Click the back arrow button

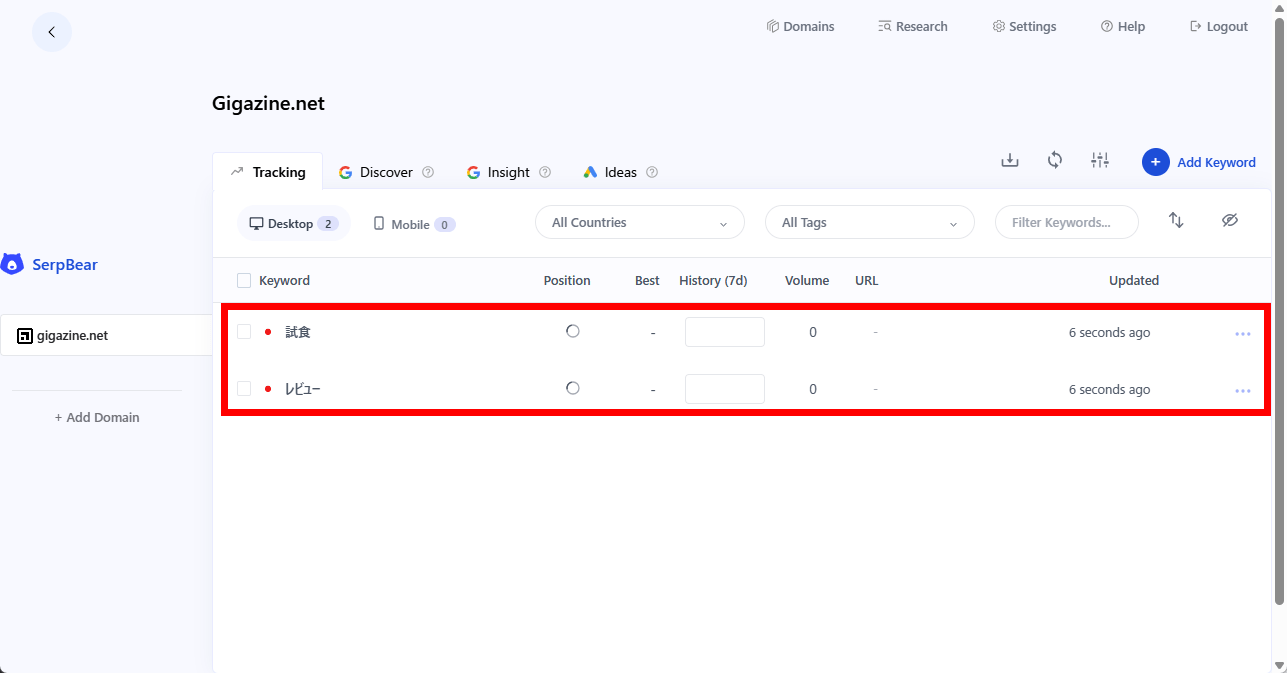52,32
